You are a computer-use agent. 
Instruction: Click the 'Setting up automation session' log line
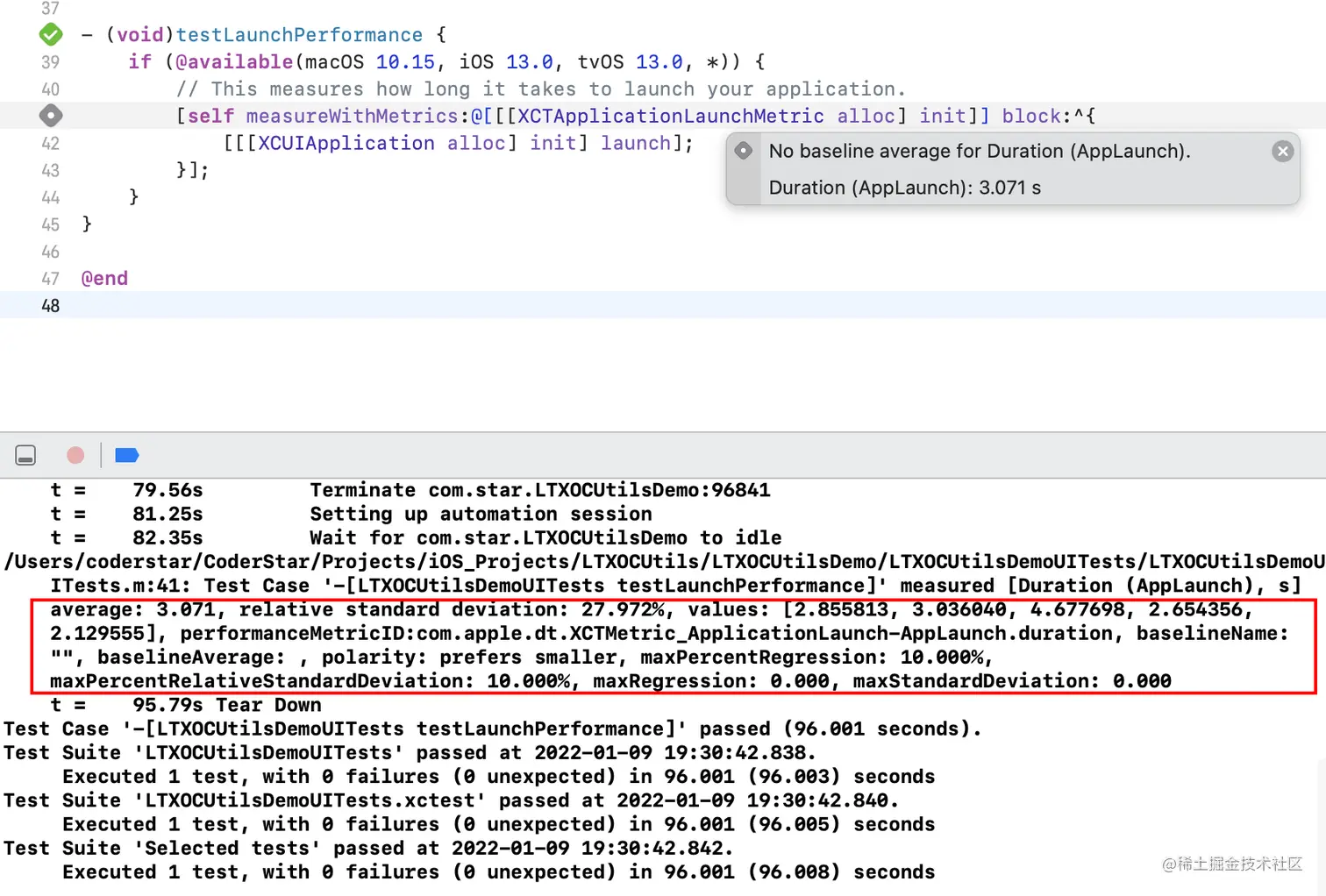(x=481, y=514)
